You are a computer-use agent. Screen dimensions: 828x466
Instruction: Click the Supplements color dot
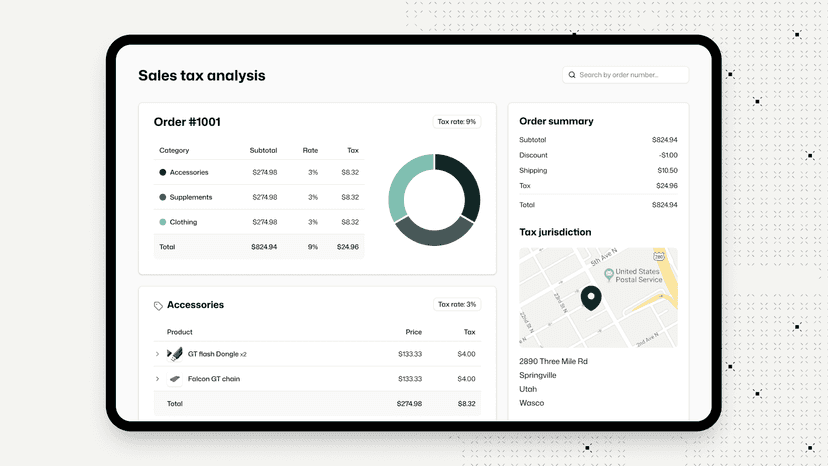pyautogui.click(x=163, y=197)
